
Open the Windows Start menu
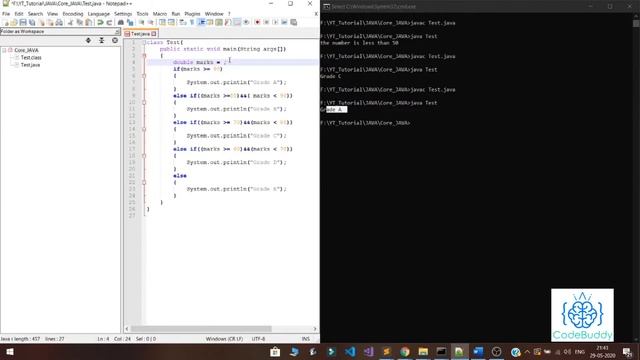coord(9,351)
